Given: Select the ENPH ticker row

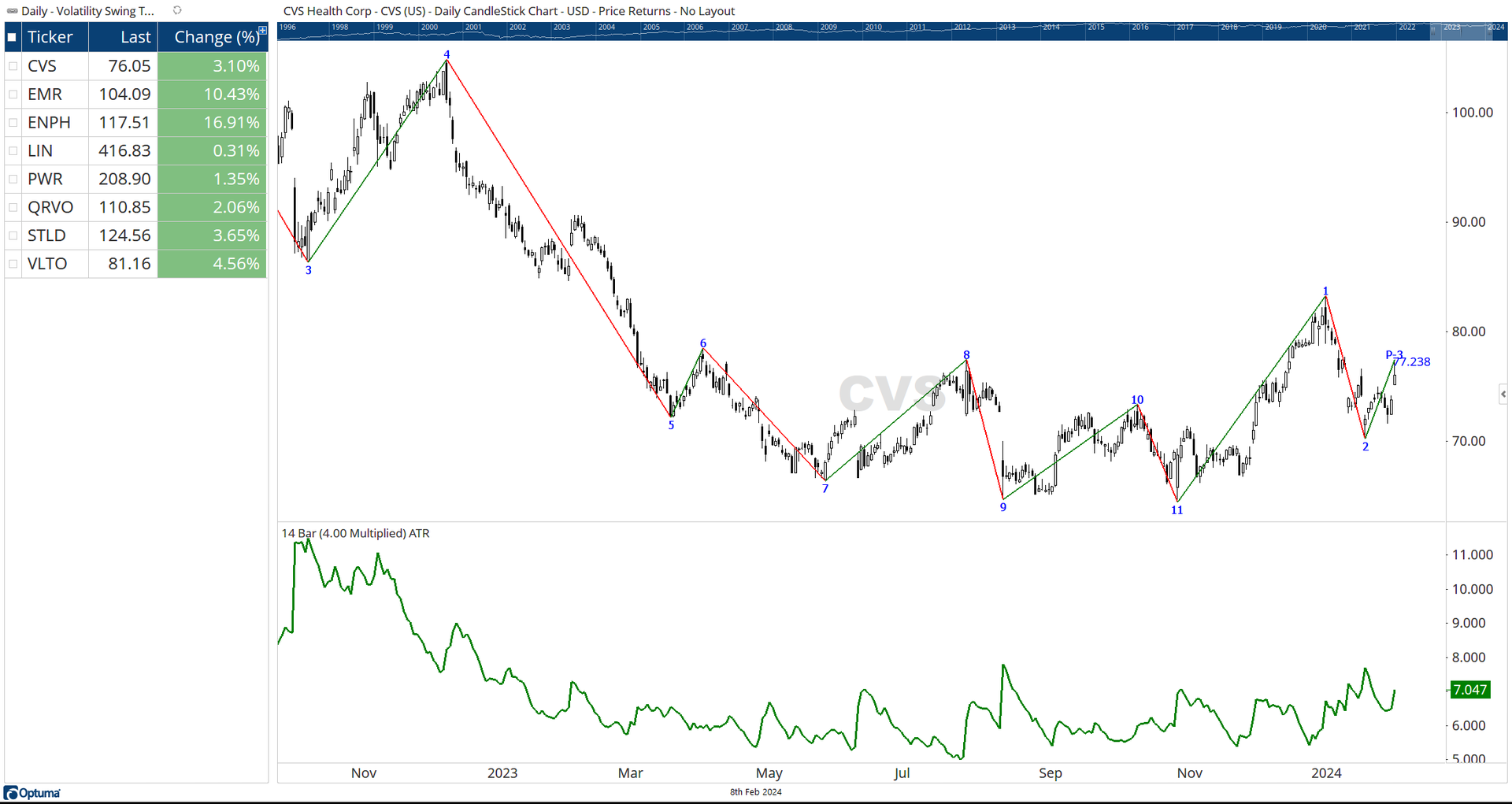Looking at the screenshot, I should tap(50, 122).
